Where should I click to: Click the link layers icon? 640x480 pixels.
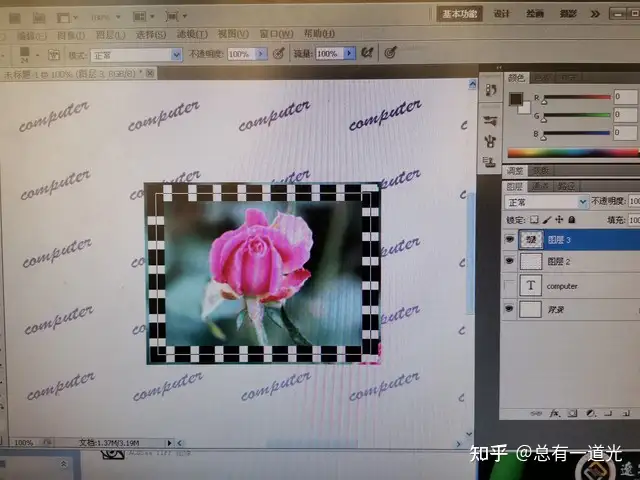536,413
